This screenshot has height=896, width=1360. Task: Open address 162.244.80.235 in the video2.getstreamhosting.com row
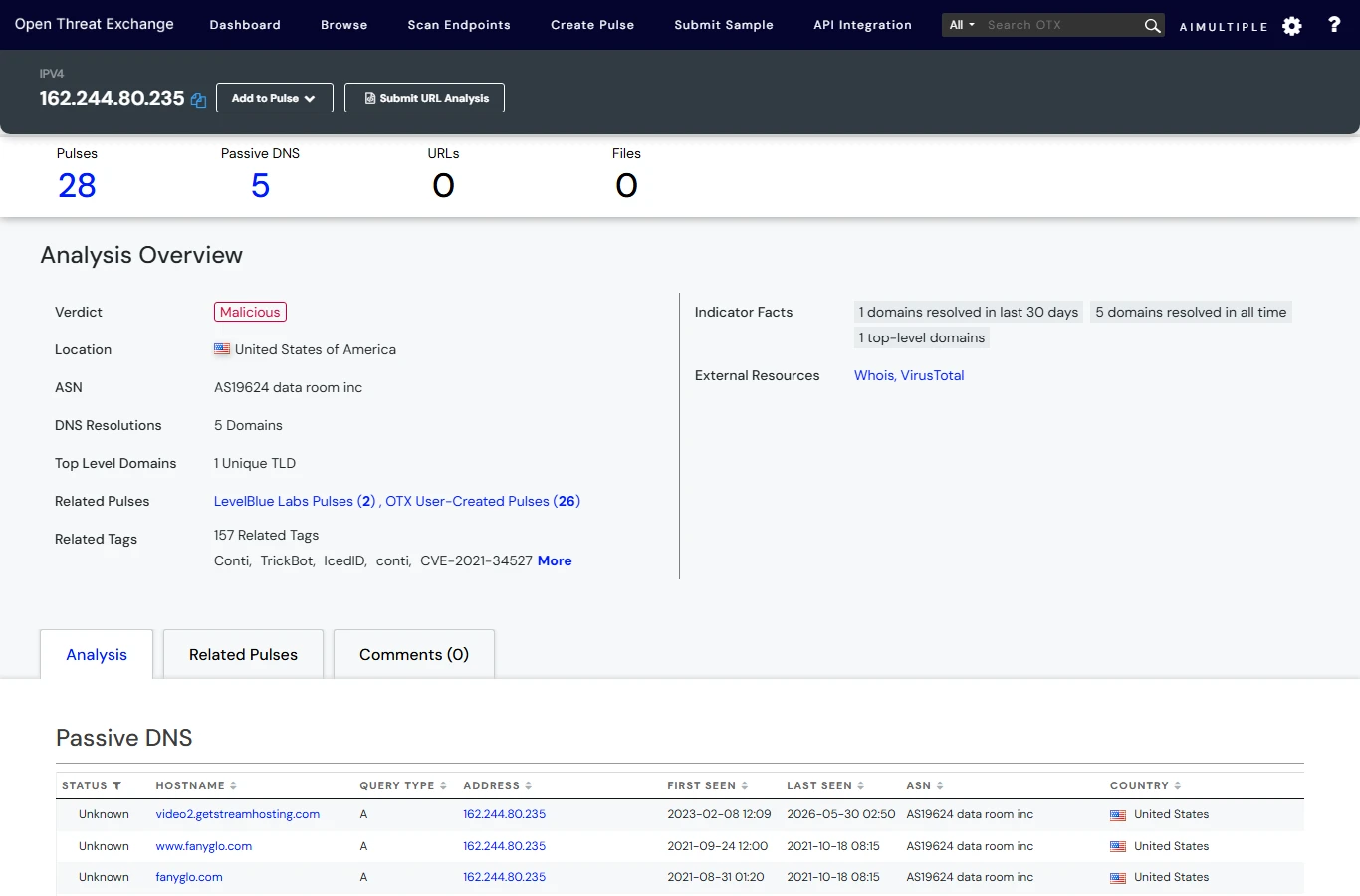(505, 814)
